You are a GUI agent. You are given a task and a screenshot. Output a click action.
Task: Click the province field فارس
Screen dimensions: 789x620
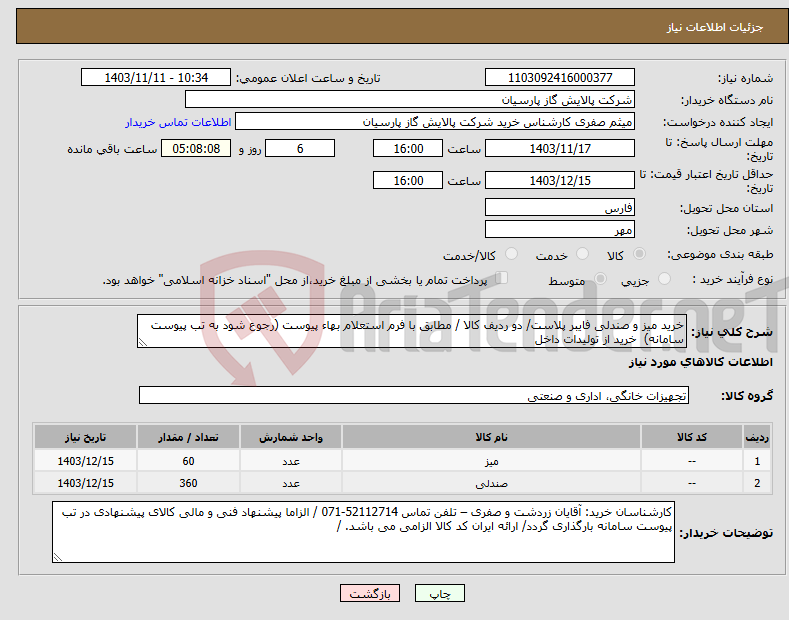(x=560, y=207)
